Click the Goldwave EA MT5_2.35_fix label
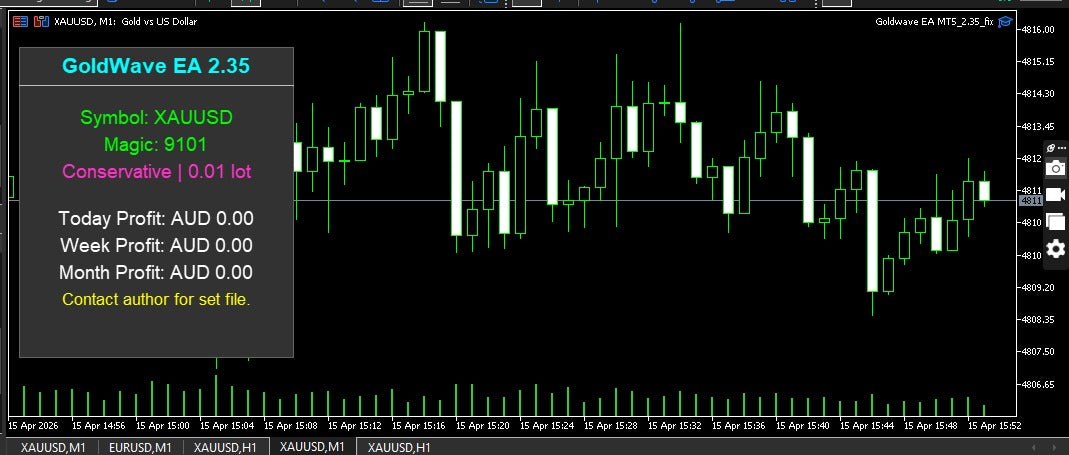 tap(934, 21)
